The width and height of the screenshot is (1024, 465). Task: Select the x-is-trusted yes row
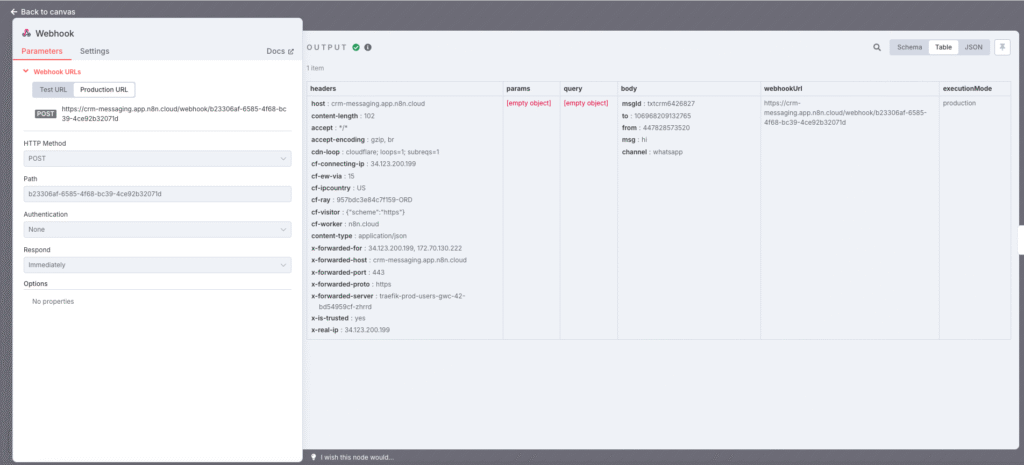click(x=338, y=318)
